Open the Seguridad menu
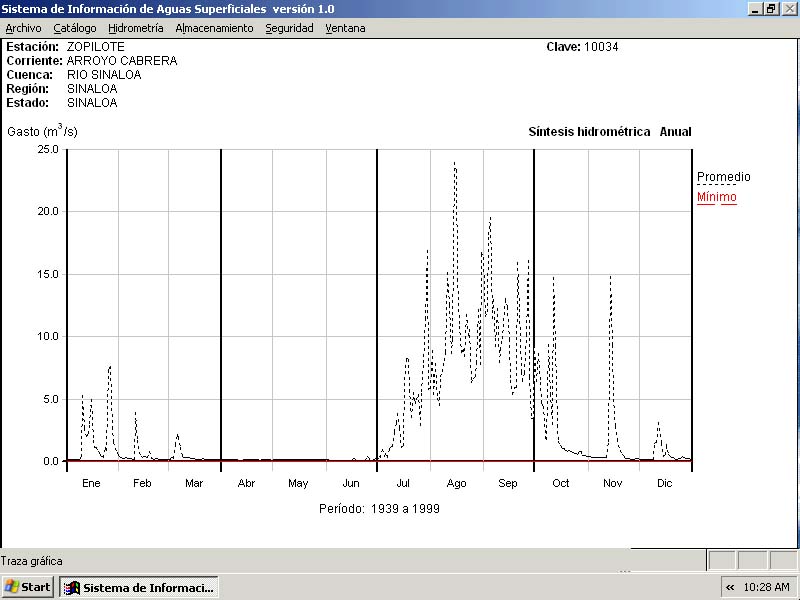The image size is (800, 600). (x=289, y=28)
